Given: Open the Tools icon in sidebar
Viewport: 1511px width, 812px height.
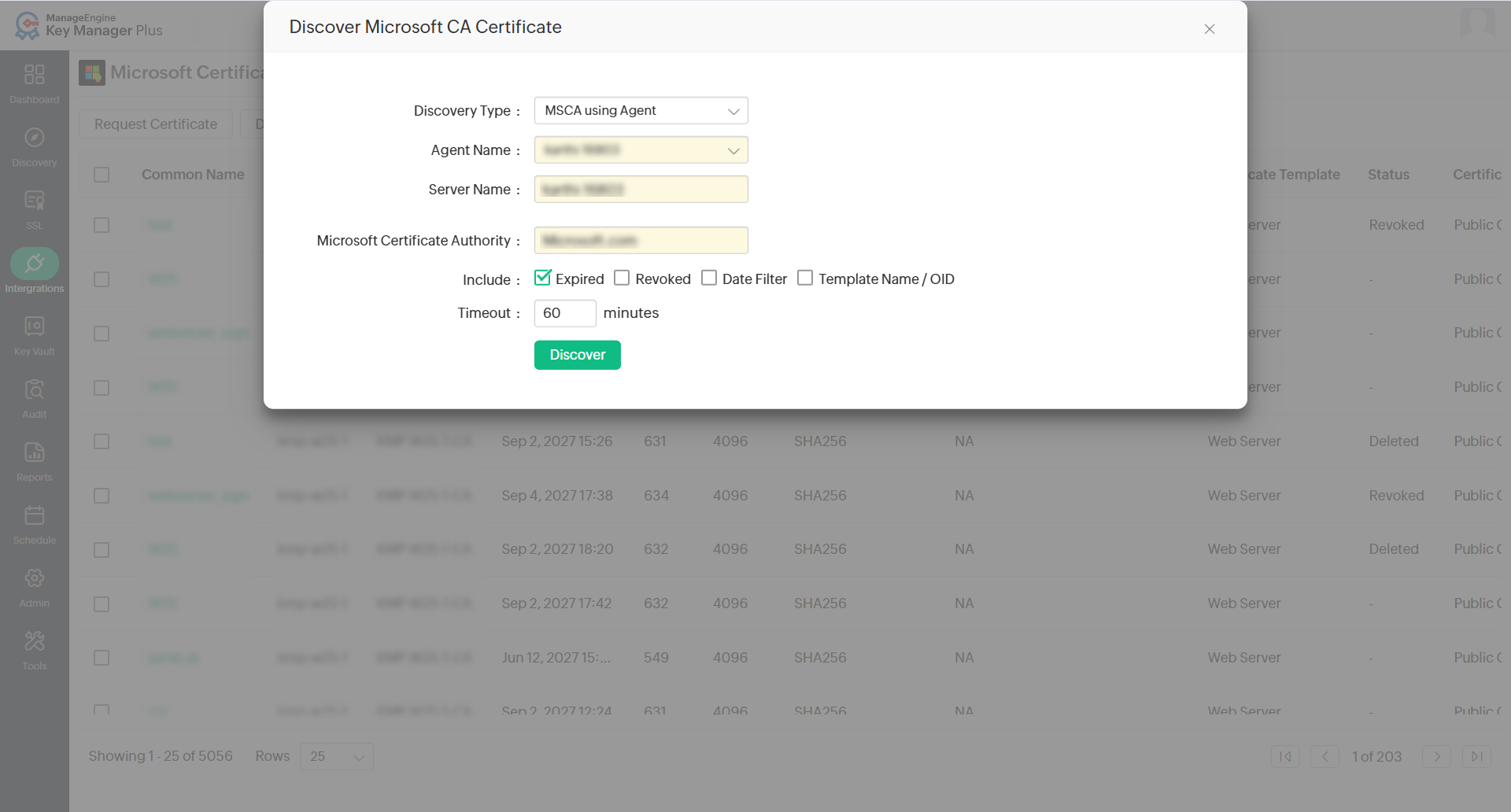Looking at the screenshot, I should 35,641.
